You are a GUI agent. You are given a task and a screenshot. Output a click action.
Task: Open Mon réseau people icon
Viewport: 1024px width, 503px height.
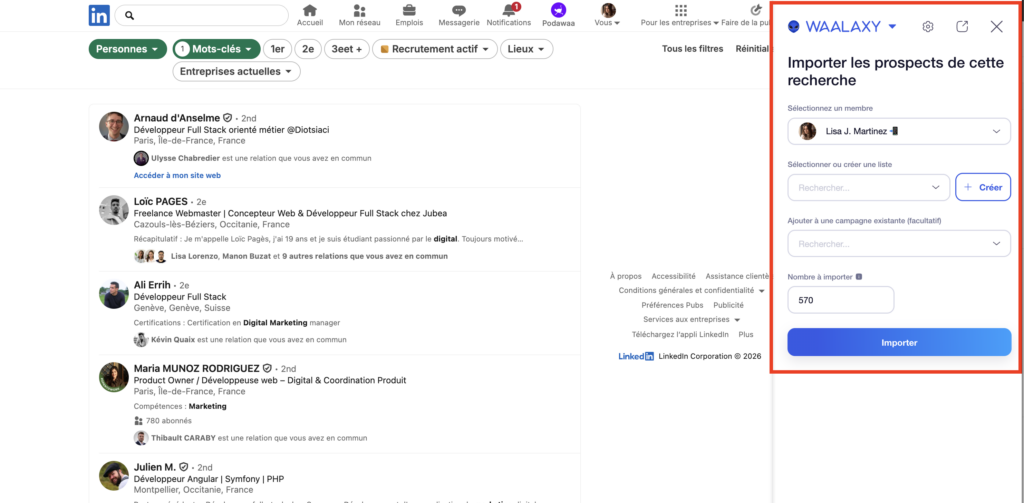359,10
